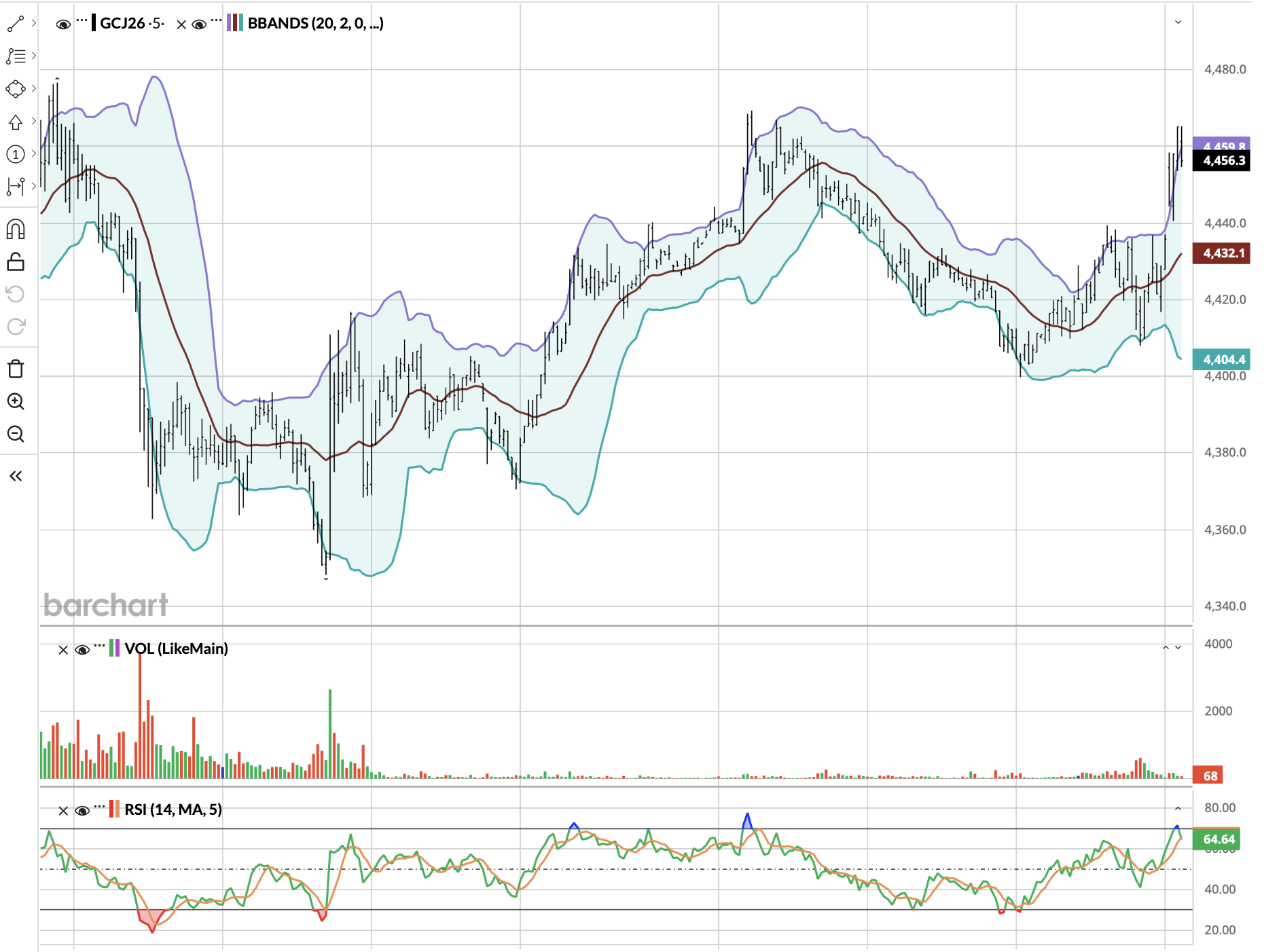Expand the measure tool options

coord(33,185)
